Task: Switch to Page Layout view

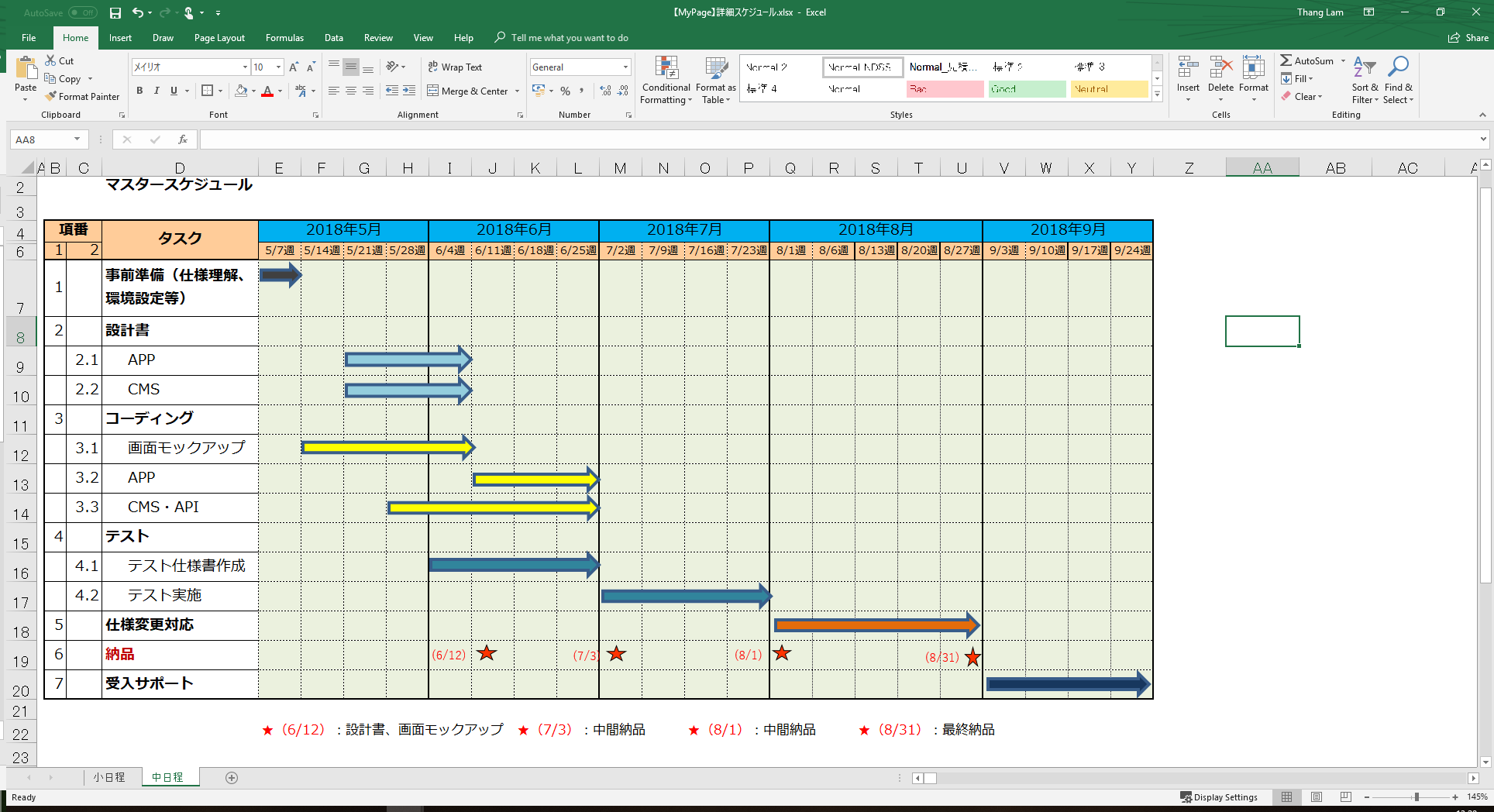Action: click(x=1317, y=797)
